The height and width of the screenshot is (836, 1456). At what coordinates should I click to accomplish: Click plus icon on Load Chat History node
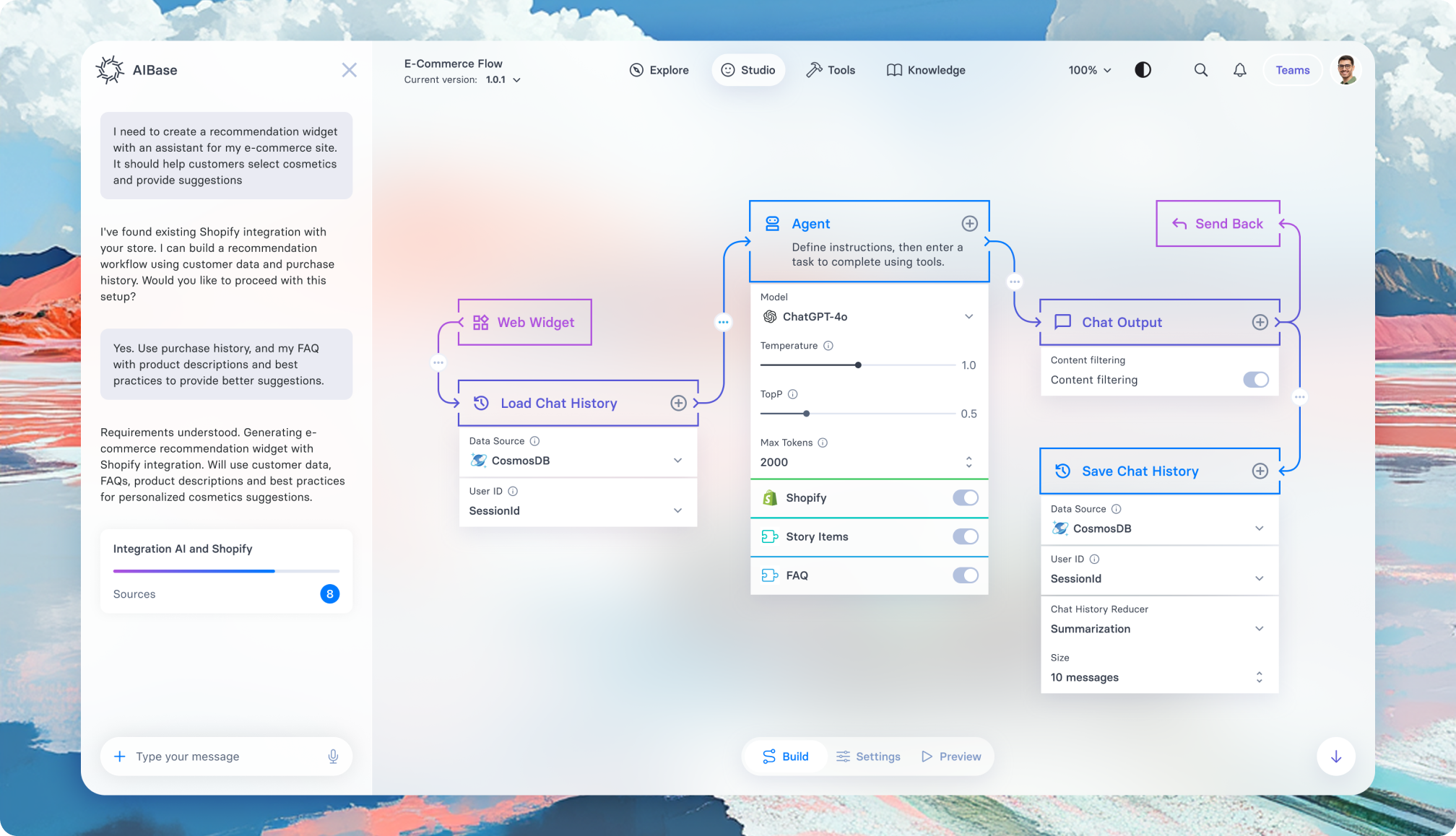(678, 404)
